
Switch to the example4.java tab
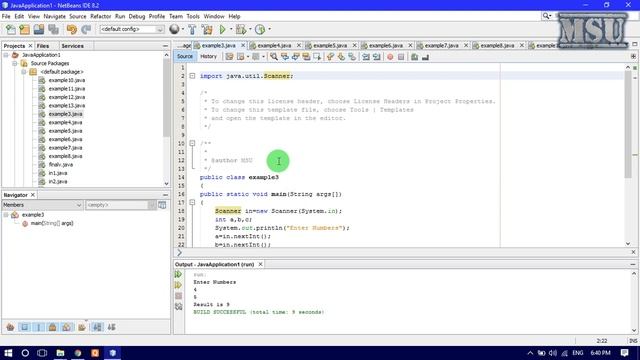[x=274, y=45]
